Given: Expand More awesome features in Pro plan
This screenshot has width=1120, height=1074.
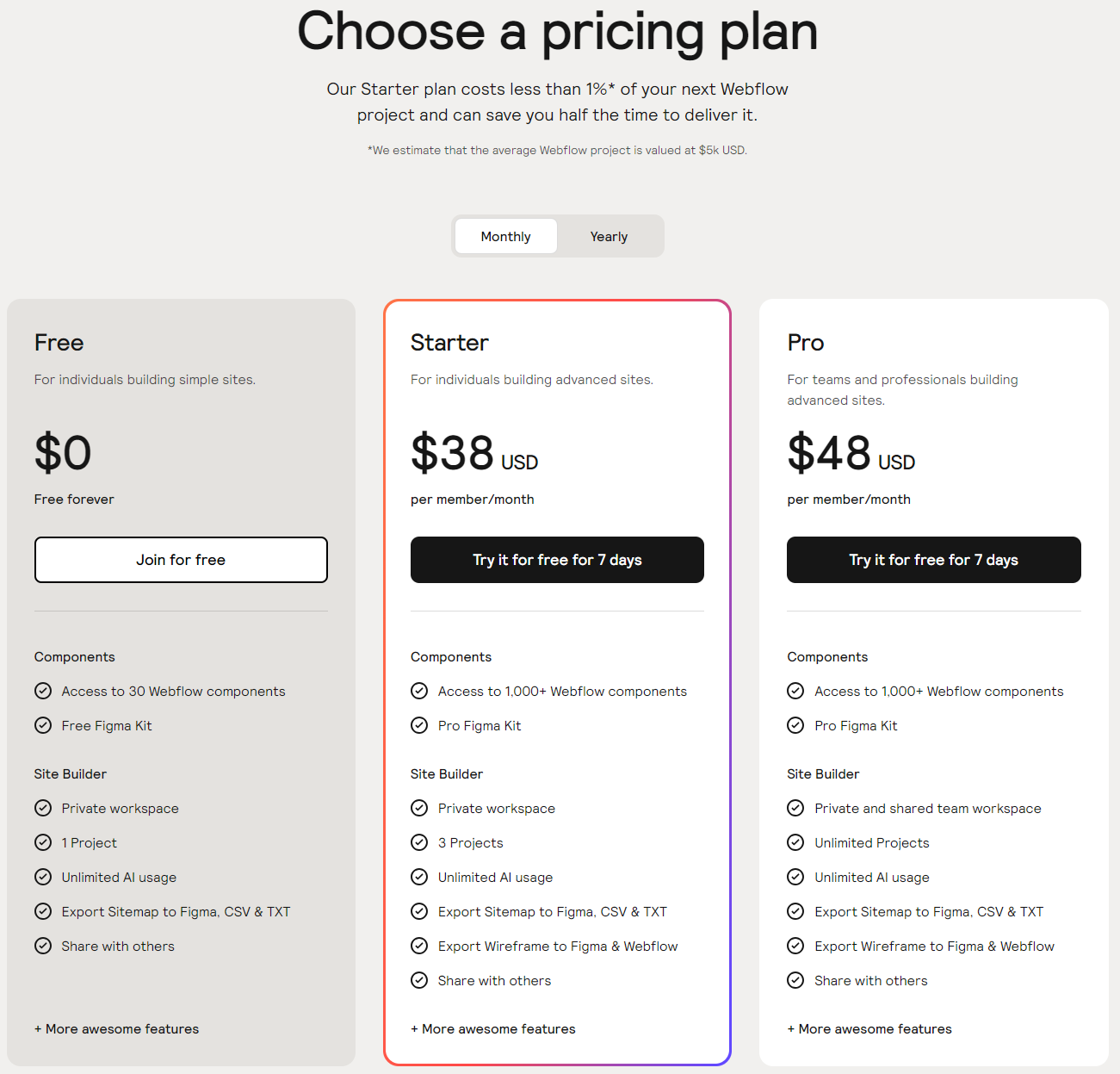Looking at the screenshot, I should click(x=869, y=1028).
